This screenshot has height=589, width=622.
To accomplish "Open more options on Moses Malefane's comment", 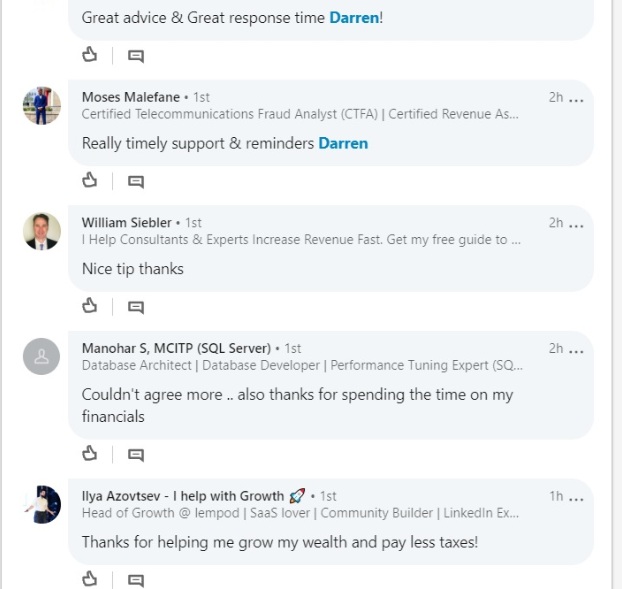I will pos(576,98).
